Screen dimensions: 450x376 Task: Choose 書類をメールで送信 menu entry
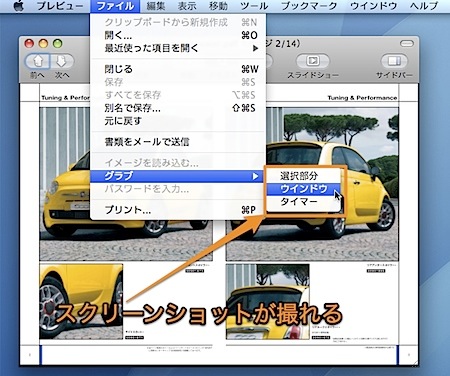(x=178, y=142)
